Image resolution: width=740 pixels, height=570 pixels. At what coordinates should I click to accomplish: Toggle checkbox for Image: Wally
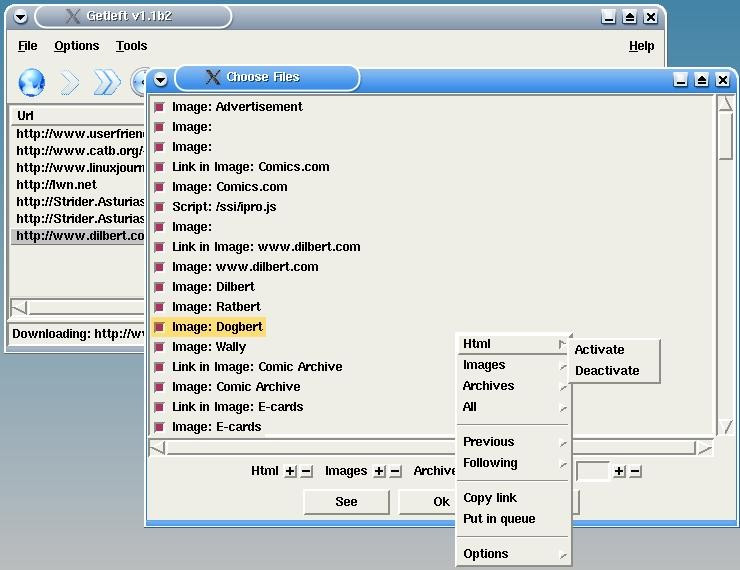click(160, 347)
